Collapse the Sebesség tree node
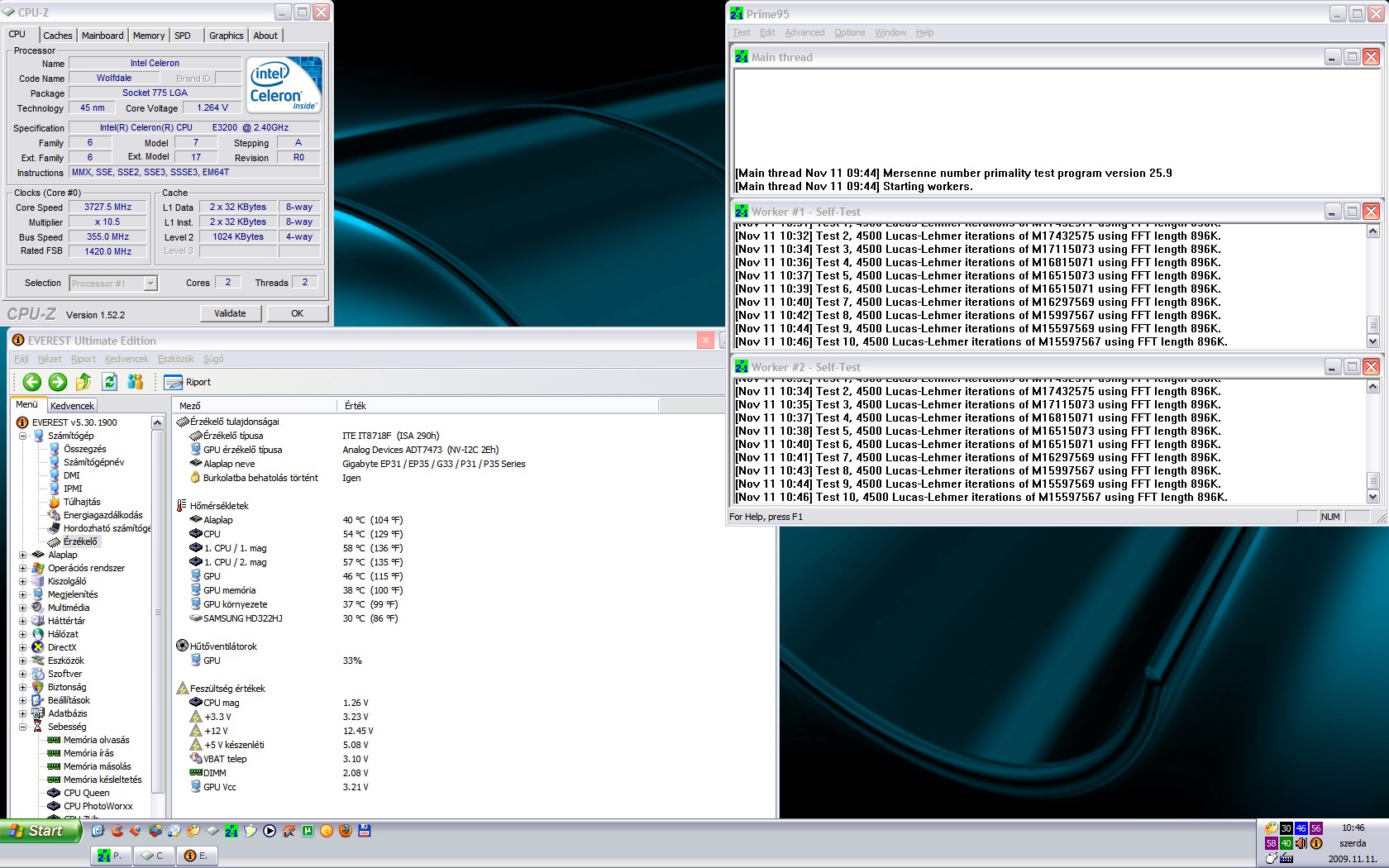Screen dimensions: 1389x868 point(23,727)
